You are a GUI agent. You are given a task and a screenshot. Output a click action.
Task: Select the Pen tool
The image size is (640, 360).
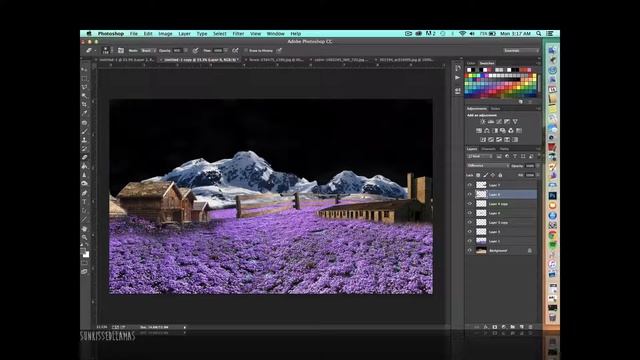tap(84, 193)
